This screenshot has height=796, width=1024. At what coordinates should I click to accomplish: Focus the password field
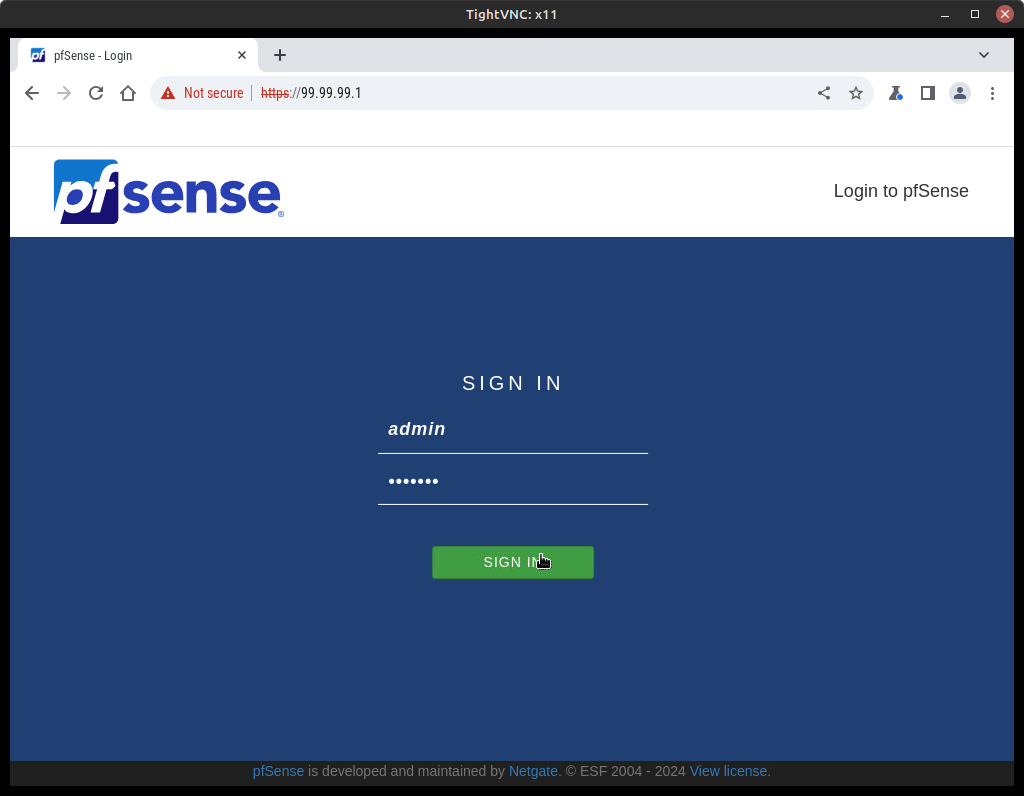[x=513, y=481]
